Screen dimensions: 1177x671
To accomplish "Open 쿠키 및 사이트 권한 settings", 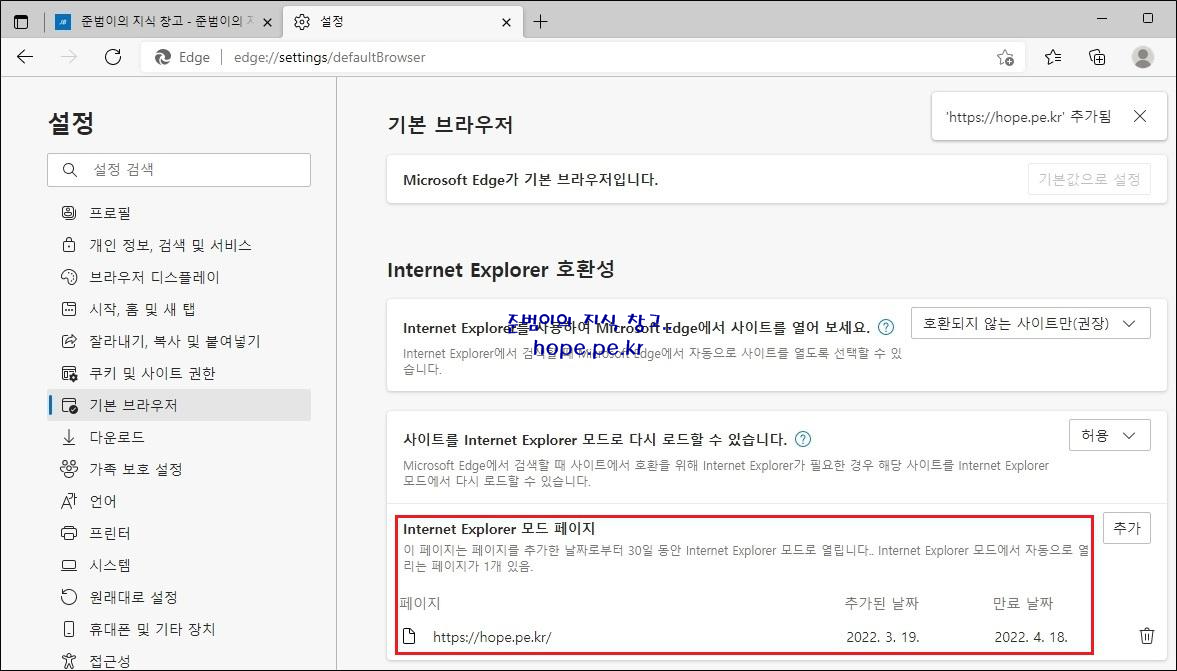I will tap(179, 373).
